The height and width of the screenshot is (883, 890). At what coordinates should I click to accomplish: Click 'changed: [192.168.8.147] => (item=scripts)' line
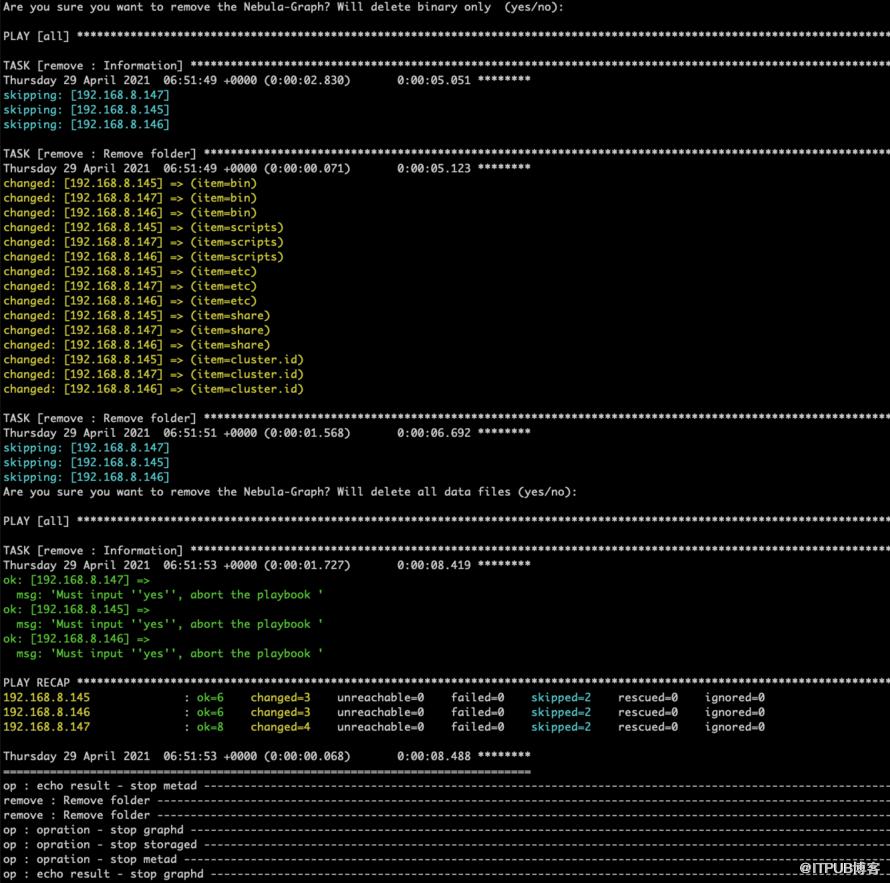click(143, 242)
